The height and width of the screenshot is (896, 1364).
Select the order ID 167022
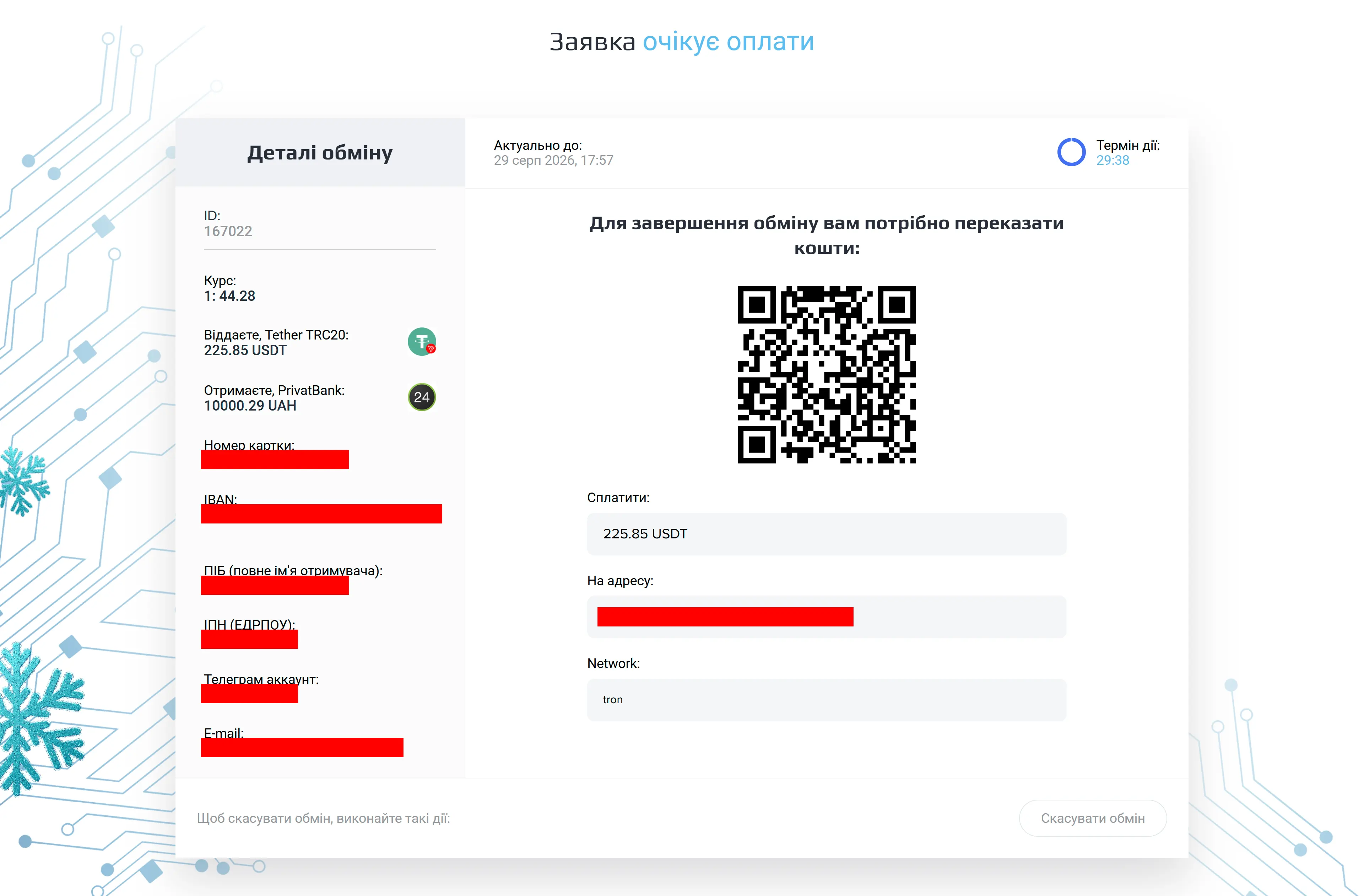coord(228,232)
